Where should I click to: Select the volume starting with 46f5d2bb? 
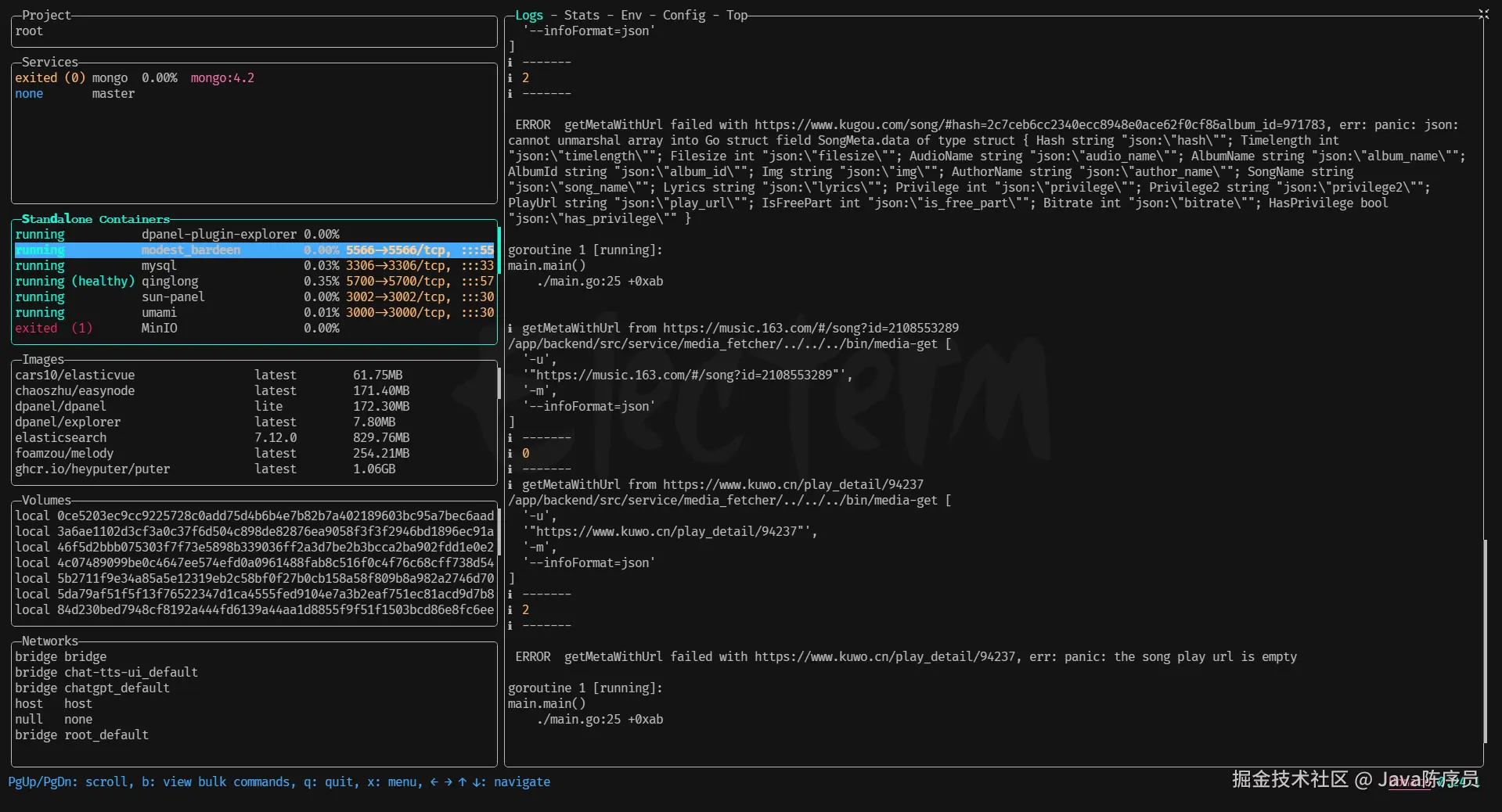coord(254,548)
